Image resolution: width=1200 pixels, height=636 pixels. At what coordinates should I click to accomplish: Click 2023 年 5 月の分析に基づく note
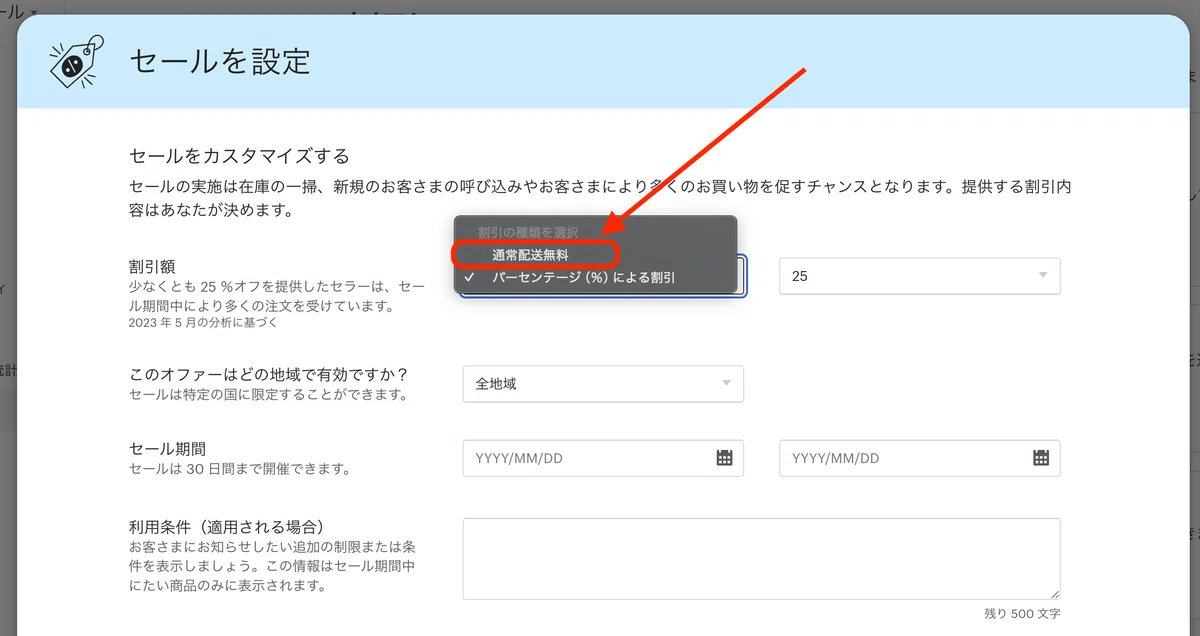[203, 323]
